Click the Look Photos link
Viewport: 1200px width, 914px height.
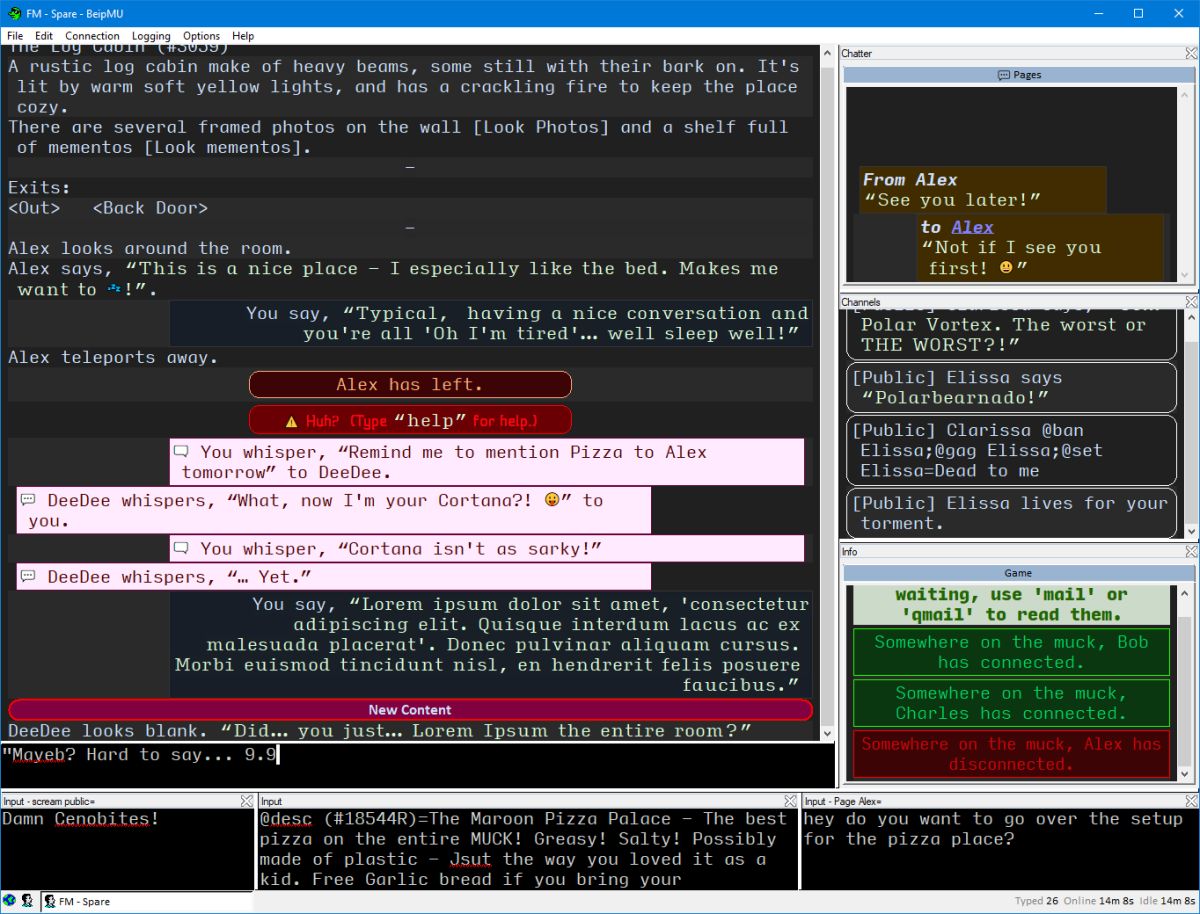(x=541, y=127)
